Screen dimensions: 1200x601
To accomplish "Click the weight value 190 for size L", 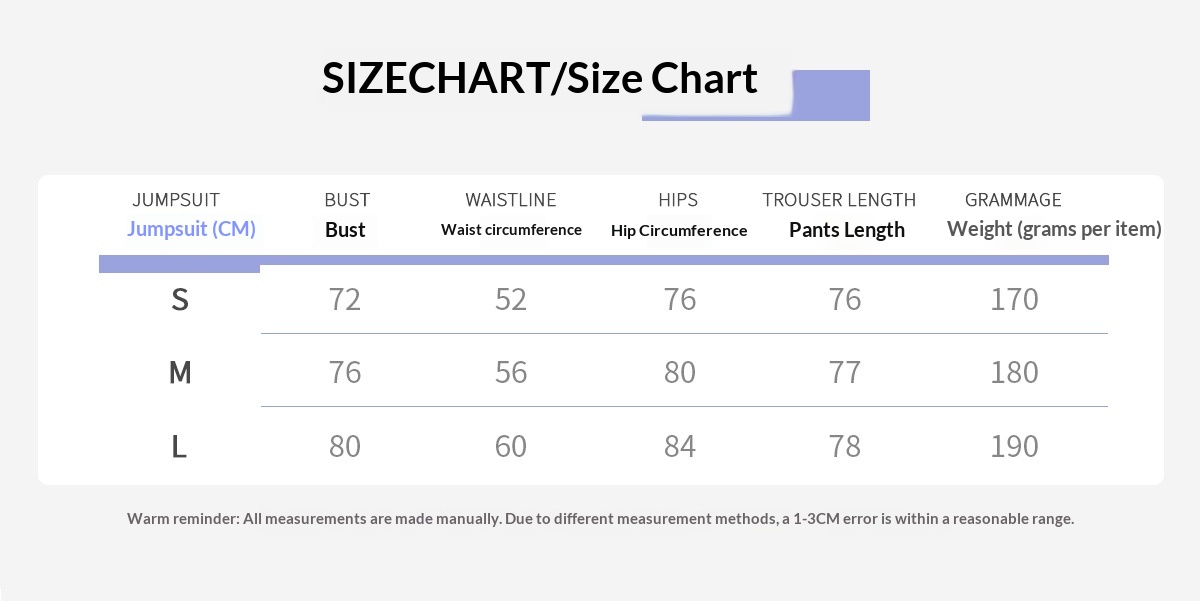I will click(x=1014, y=446).
